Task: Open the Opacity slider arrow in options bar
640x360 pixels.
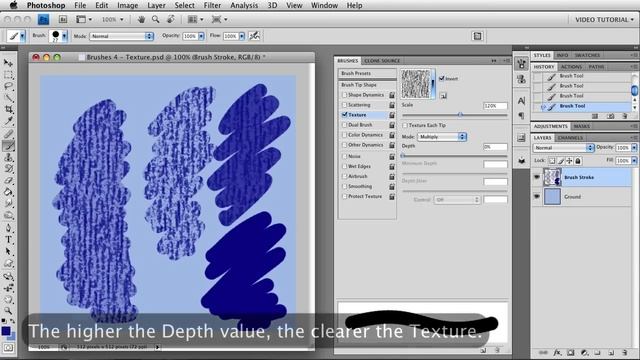Action: point(201,36)
